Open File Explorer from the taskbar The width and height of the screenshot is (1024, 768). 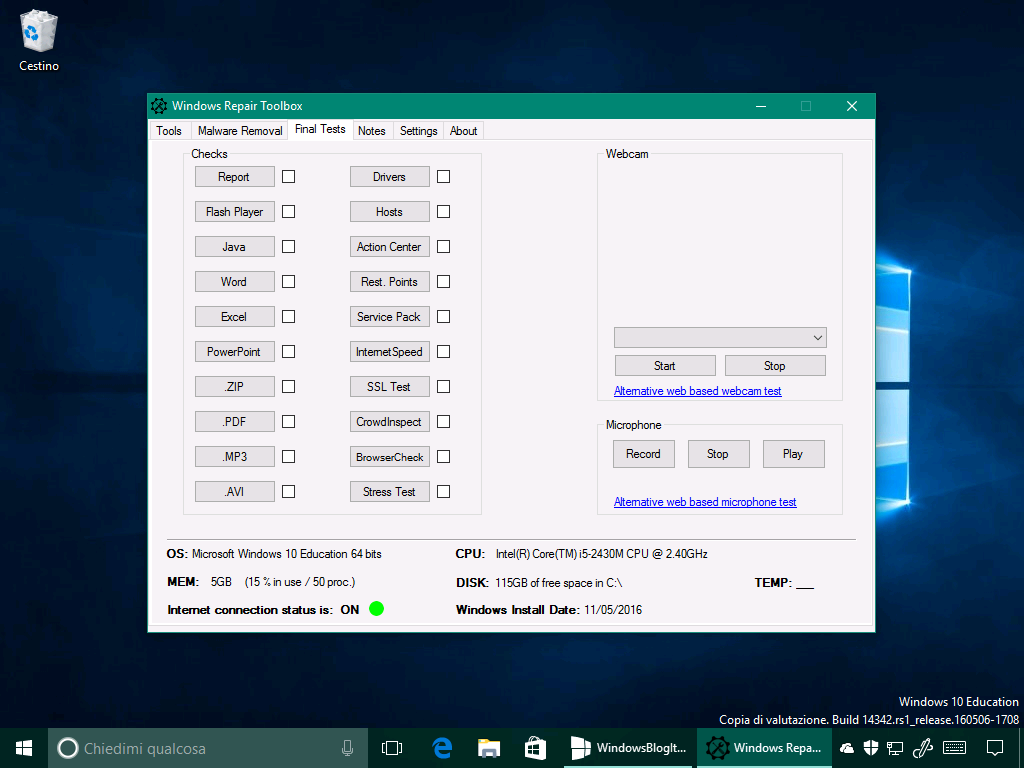[488, 748]
